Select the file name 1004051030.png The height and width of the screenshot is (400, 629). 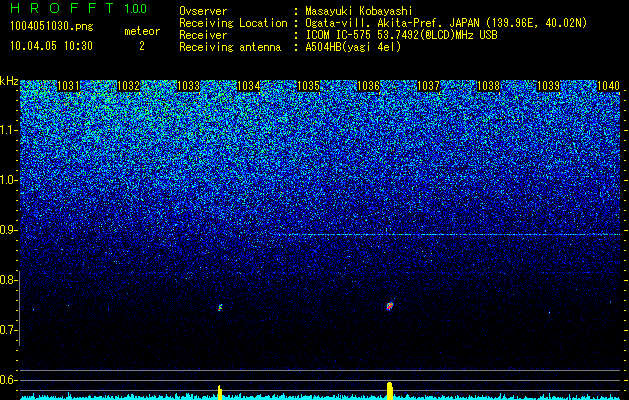point(52,26)
